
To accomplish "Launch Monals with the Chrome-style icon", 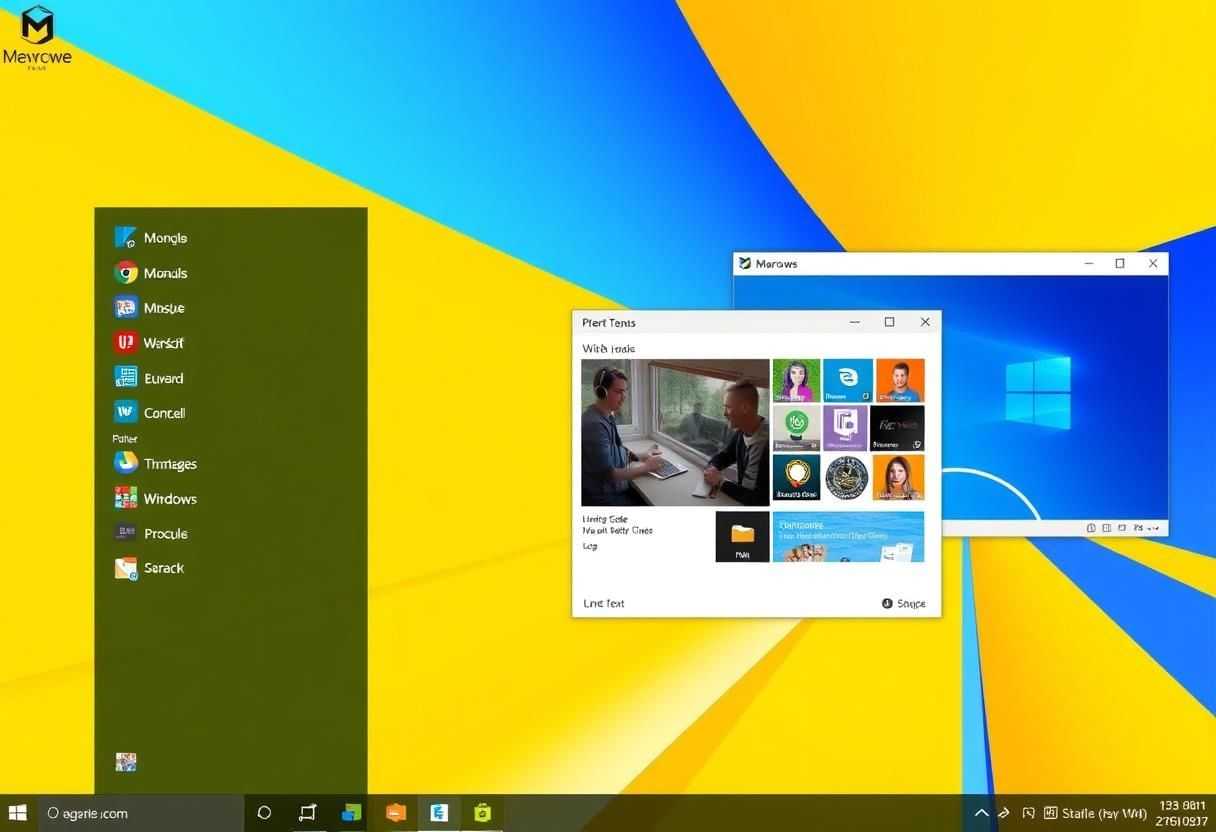I will [x=151, y=273].
